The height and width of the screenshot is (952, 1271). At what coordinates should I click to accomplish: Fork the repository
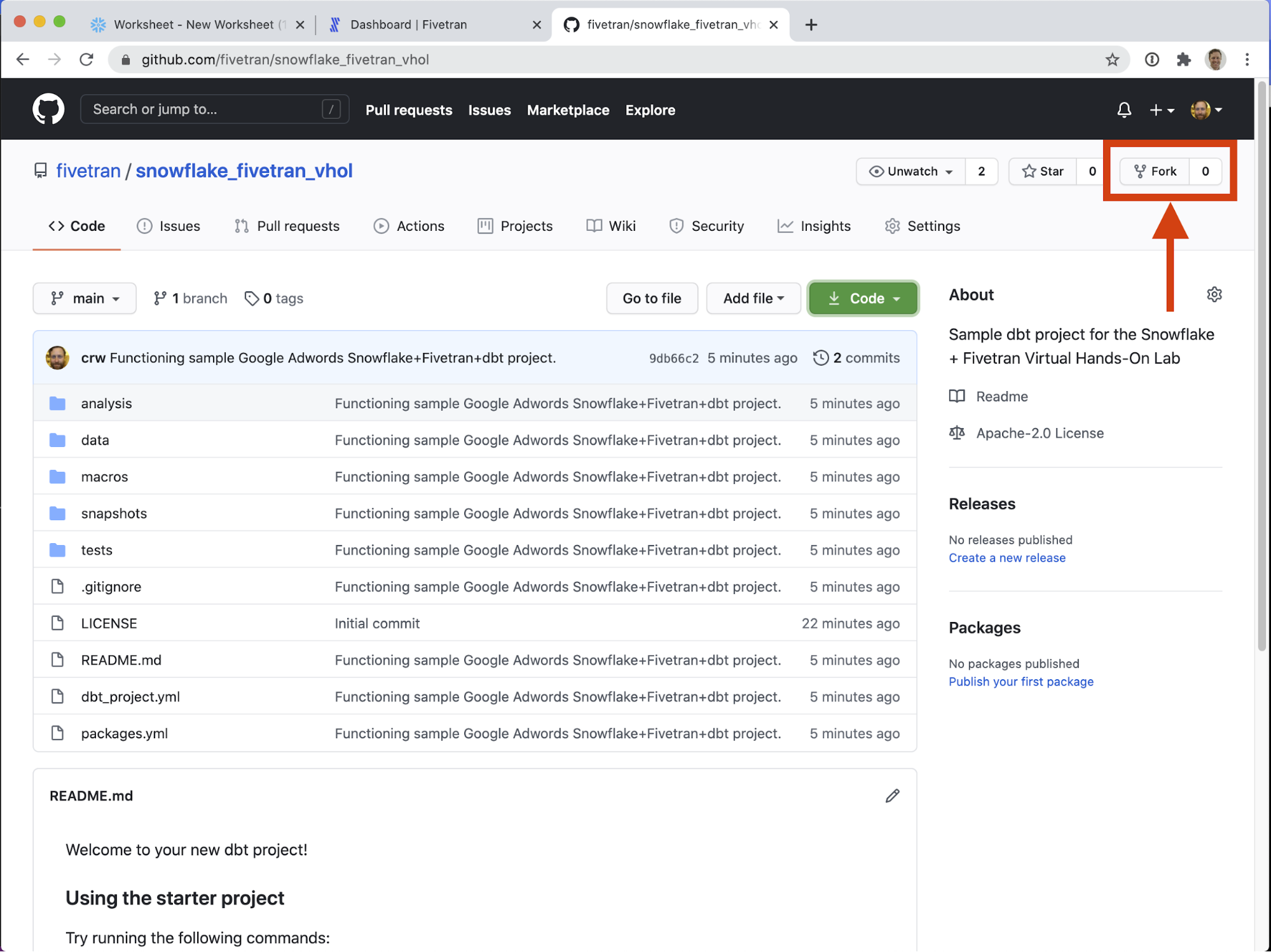[x=1155, y=171]
